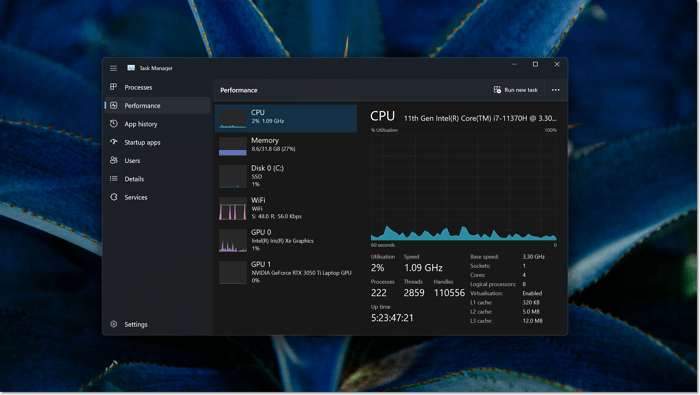Click the % Utilisation graph label

pos(384,130)
